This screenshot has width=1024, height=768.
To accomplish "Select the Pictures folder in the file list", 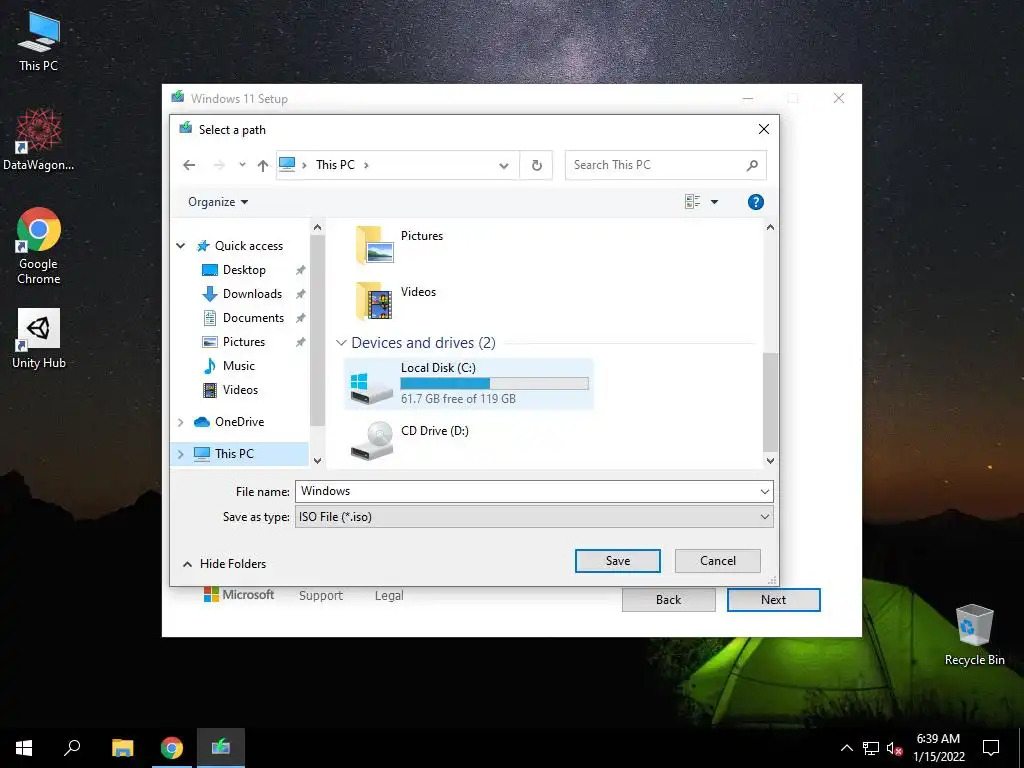I will (x=400, y=245).
